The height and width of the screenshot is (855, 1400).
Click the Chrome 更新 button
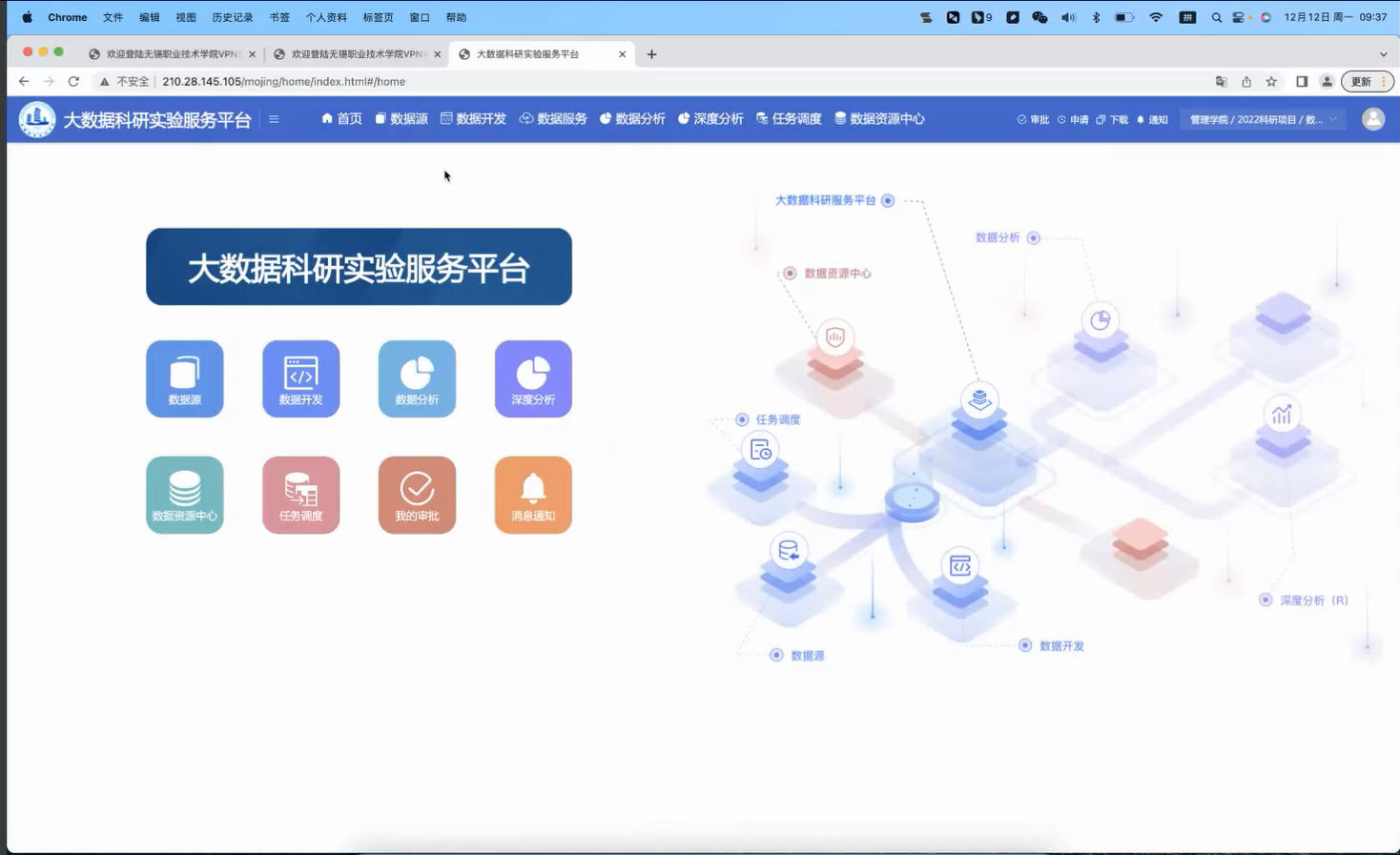click(1361, 82)
